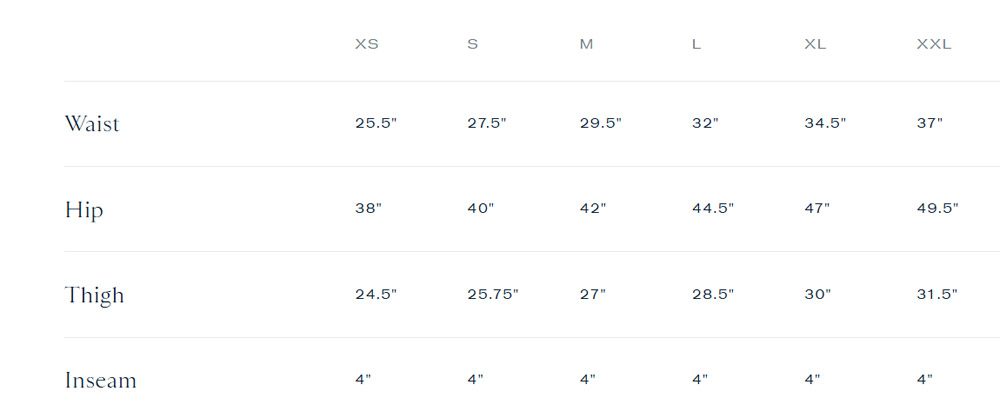The height and width of the screenshot is (416, 1000).
Task: Click the 38" hip measurement
Action: (x=369, y=209)
